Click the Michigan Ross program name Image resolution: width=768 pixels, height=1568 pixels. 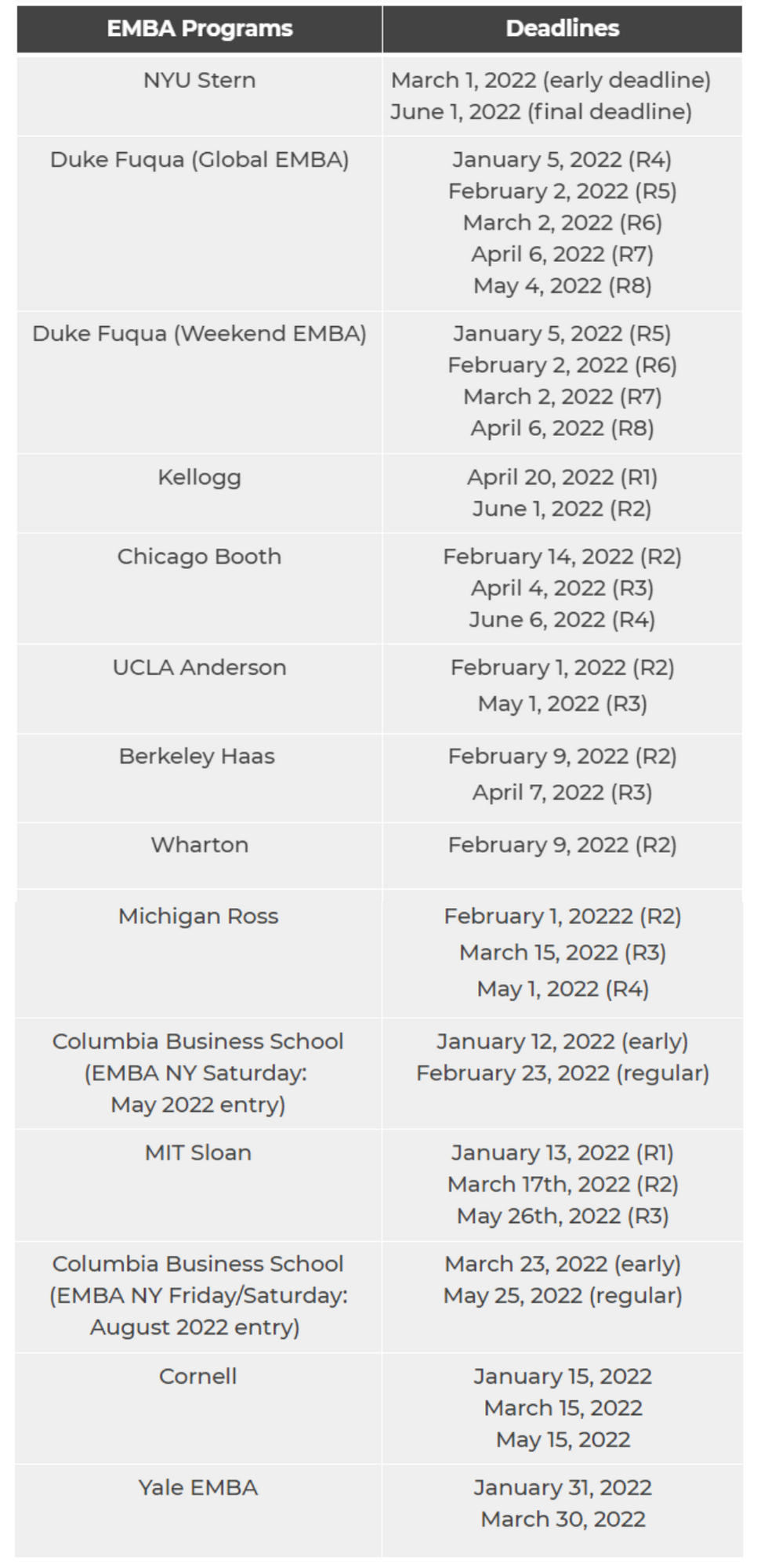click(198, 916)
